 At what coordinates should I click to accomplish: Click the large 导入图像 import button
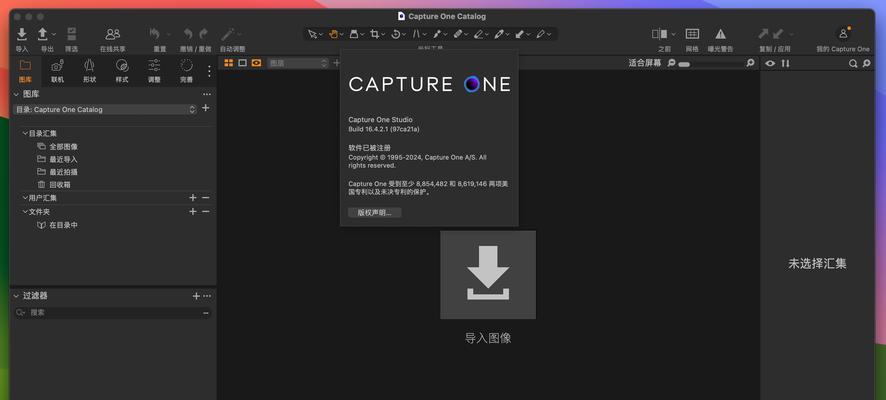click(x=488, y=275)
